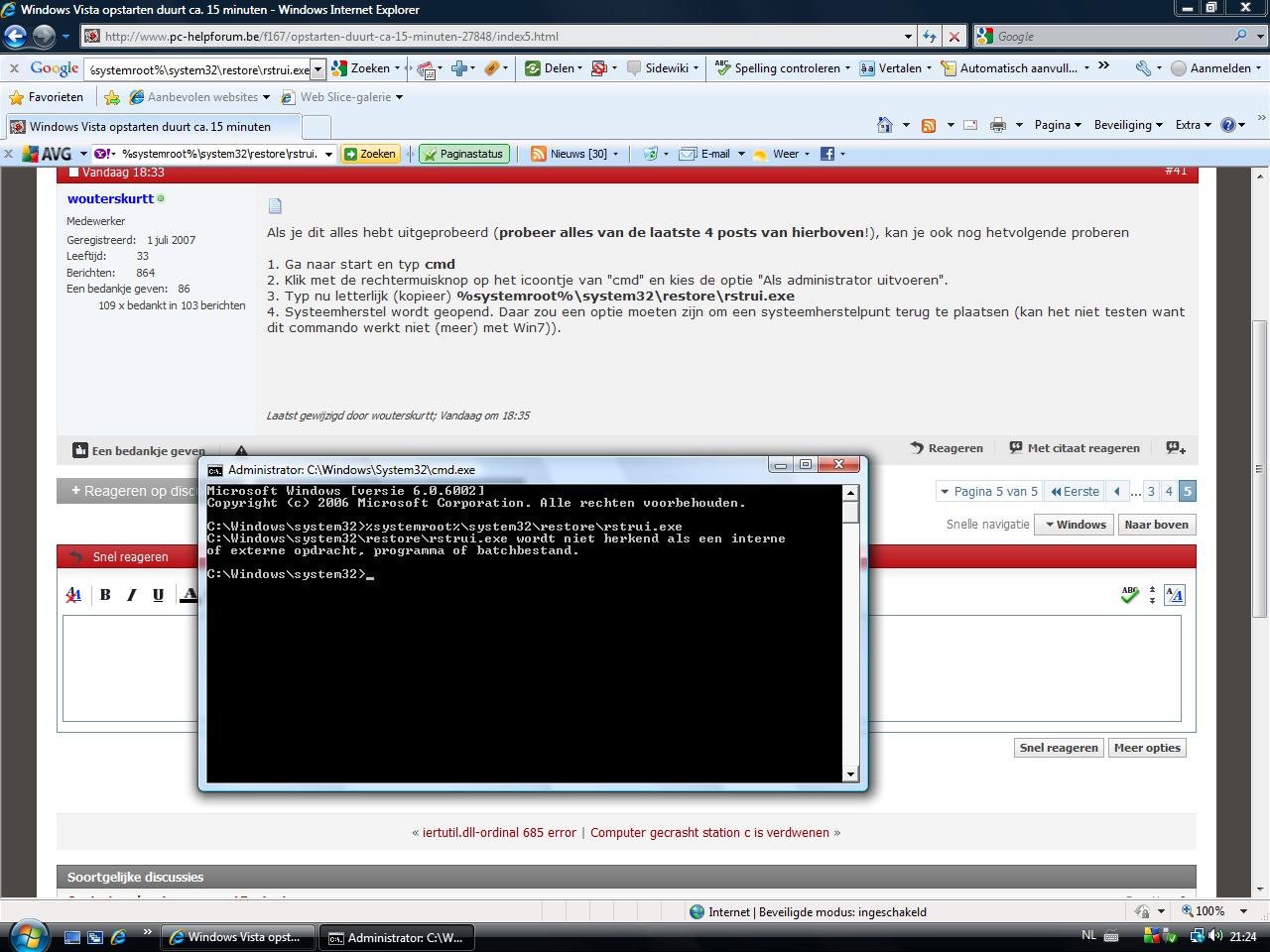Screen dimensions: 1270x952
Task: Click the Facebook icon on the AVG toolbar
Action: coord(826,154)
